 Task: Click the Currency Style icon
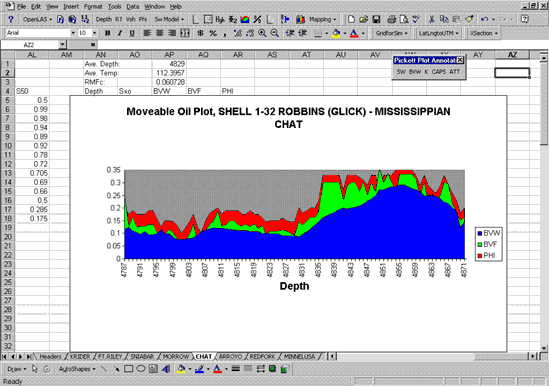click(x=201, y=33)
